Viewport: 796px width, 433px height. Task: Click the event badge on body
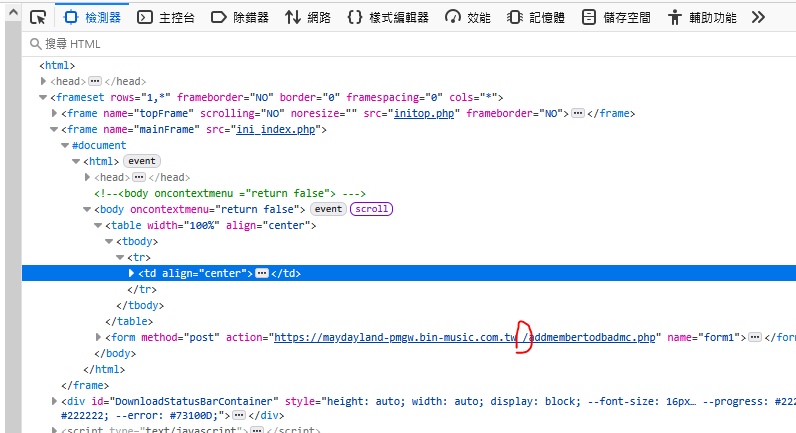pos(328,209)
